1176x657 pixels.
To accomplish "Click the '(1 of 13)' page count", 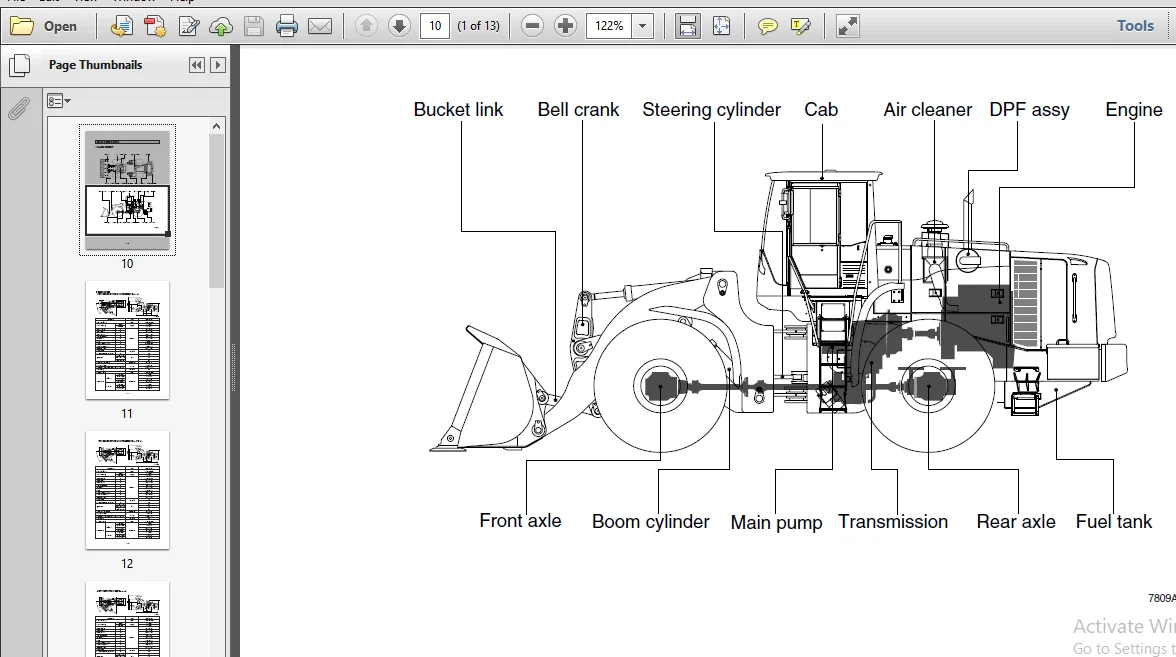I will click(478, 26).
